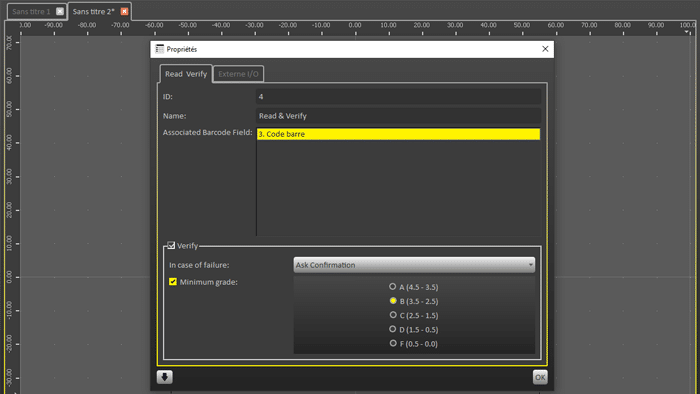
Task: Select grade B (3.5 - 2.5)
Action: click(392, 301)
